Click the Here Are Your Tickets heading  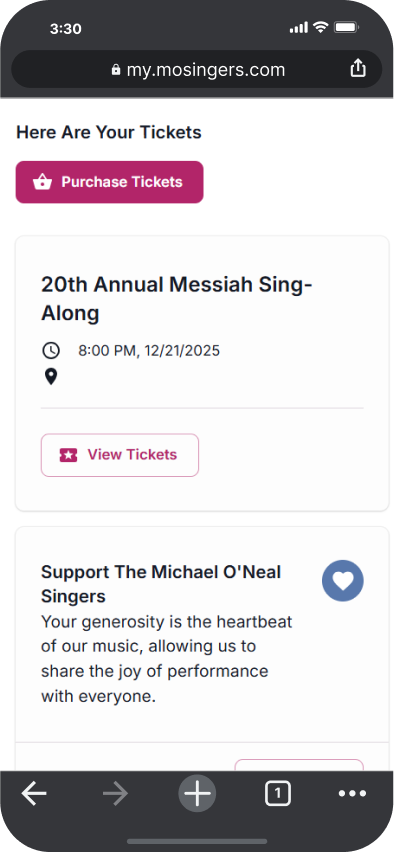click(109, 132)
